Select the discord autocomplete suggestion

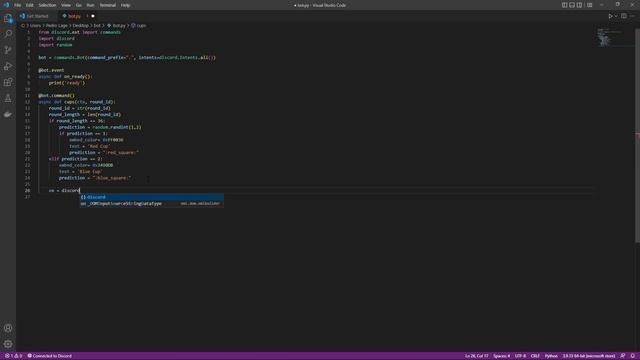click(x=151, y=197)
